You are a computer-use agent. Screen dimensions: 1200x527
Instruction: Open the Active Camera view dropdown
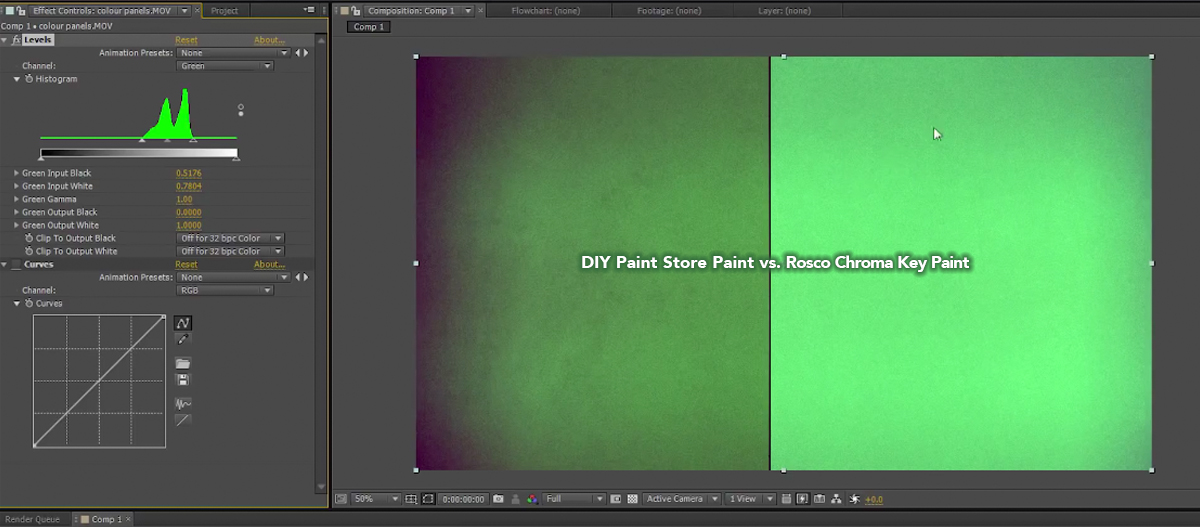tap(683, 499)
